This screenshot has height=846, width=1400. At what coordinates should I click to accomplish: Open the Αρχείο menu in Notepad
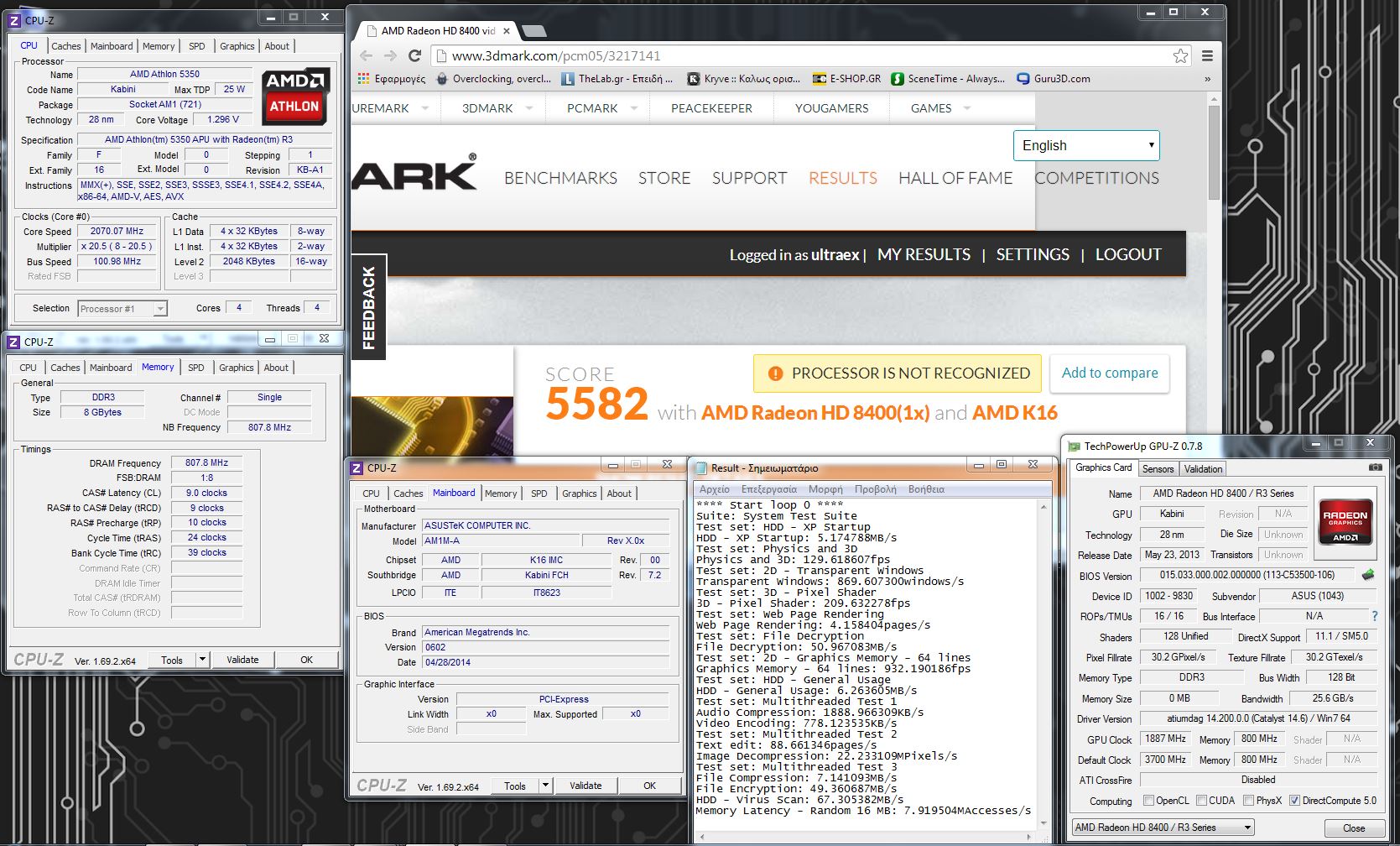715,489
